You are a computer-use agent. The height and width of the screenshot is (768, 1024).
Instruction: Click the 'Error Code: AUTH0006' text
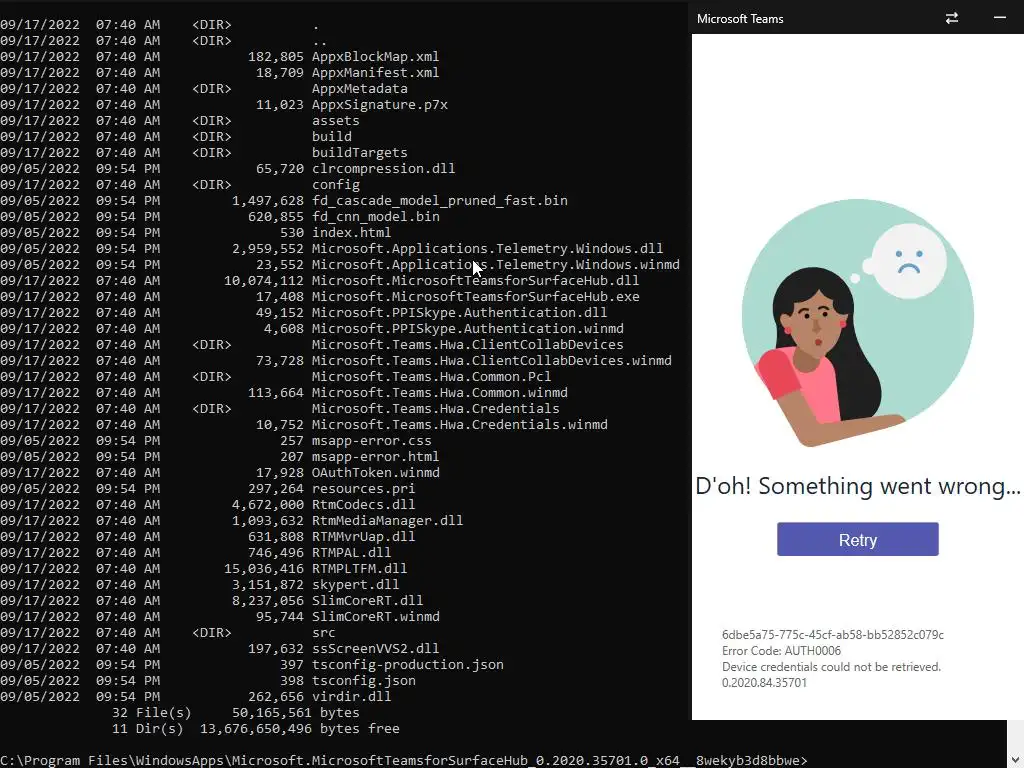point(781,650)
